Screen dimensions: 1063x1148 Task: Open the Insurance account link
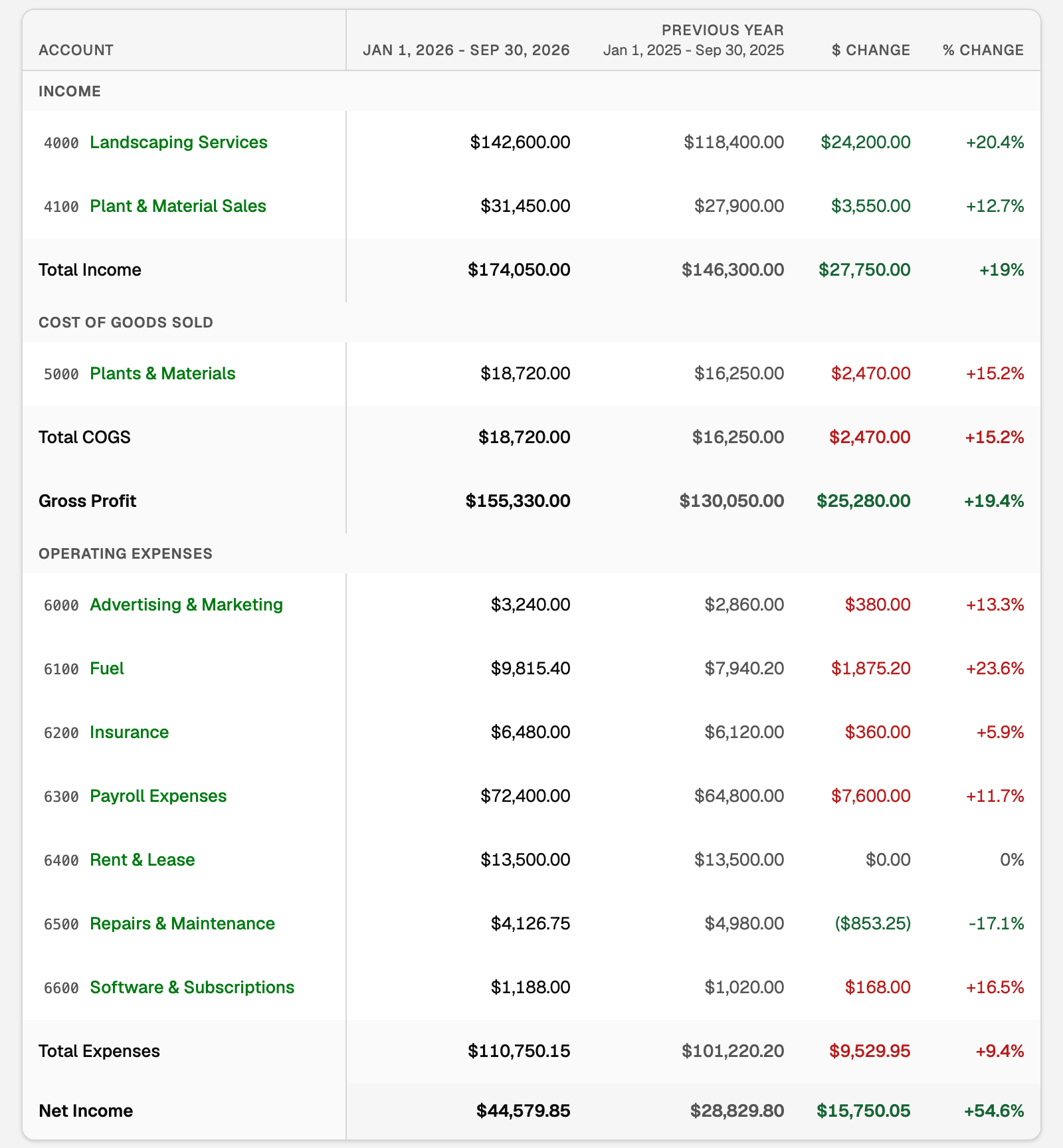[130, 732]
